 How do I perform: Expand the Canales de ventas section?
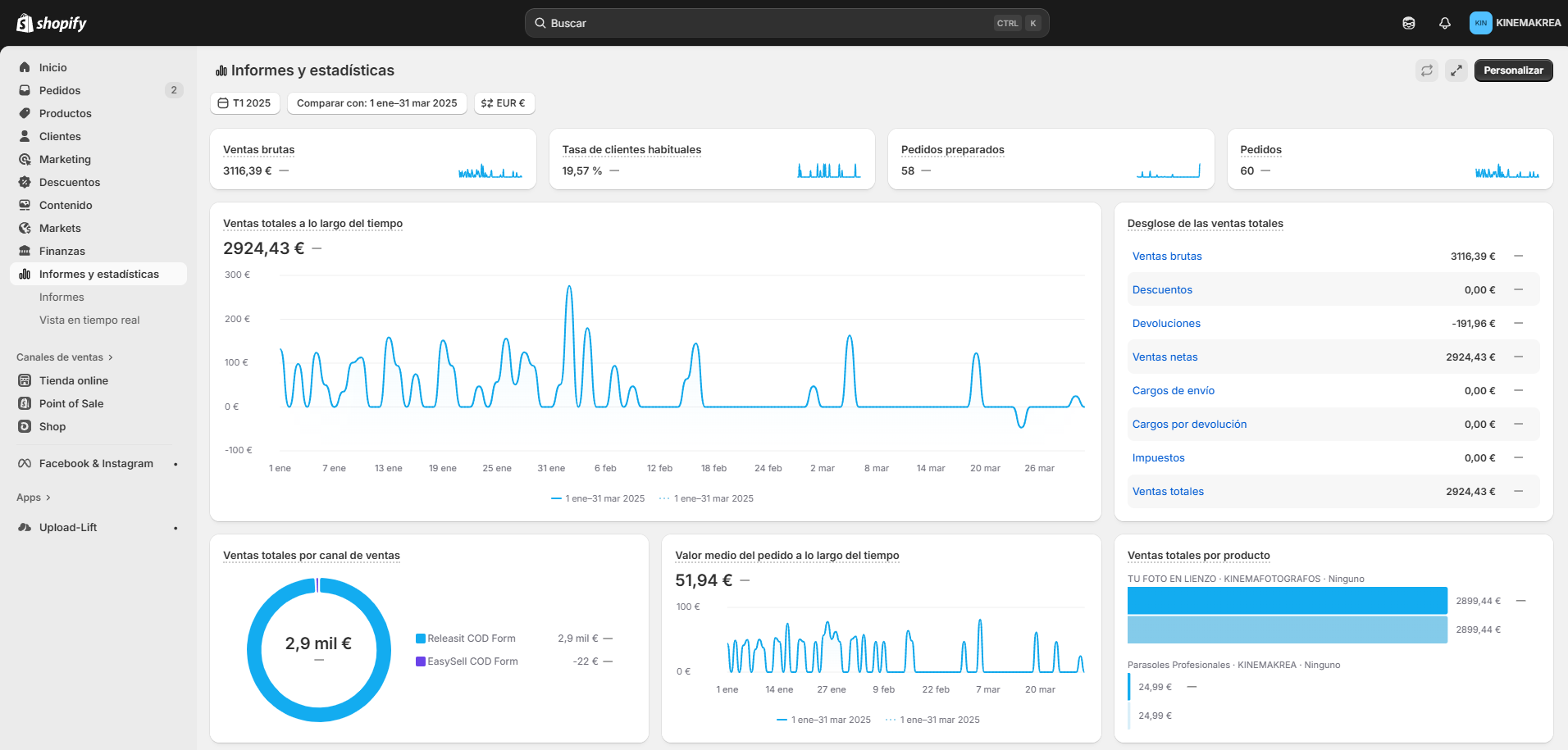(x=64, y=357)
